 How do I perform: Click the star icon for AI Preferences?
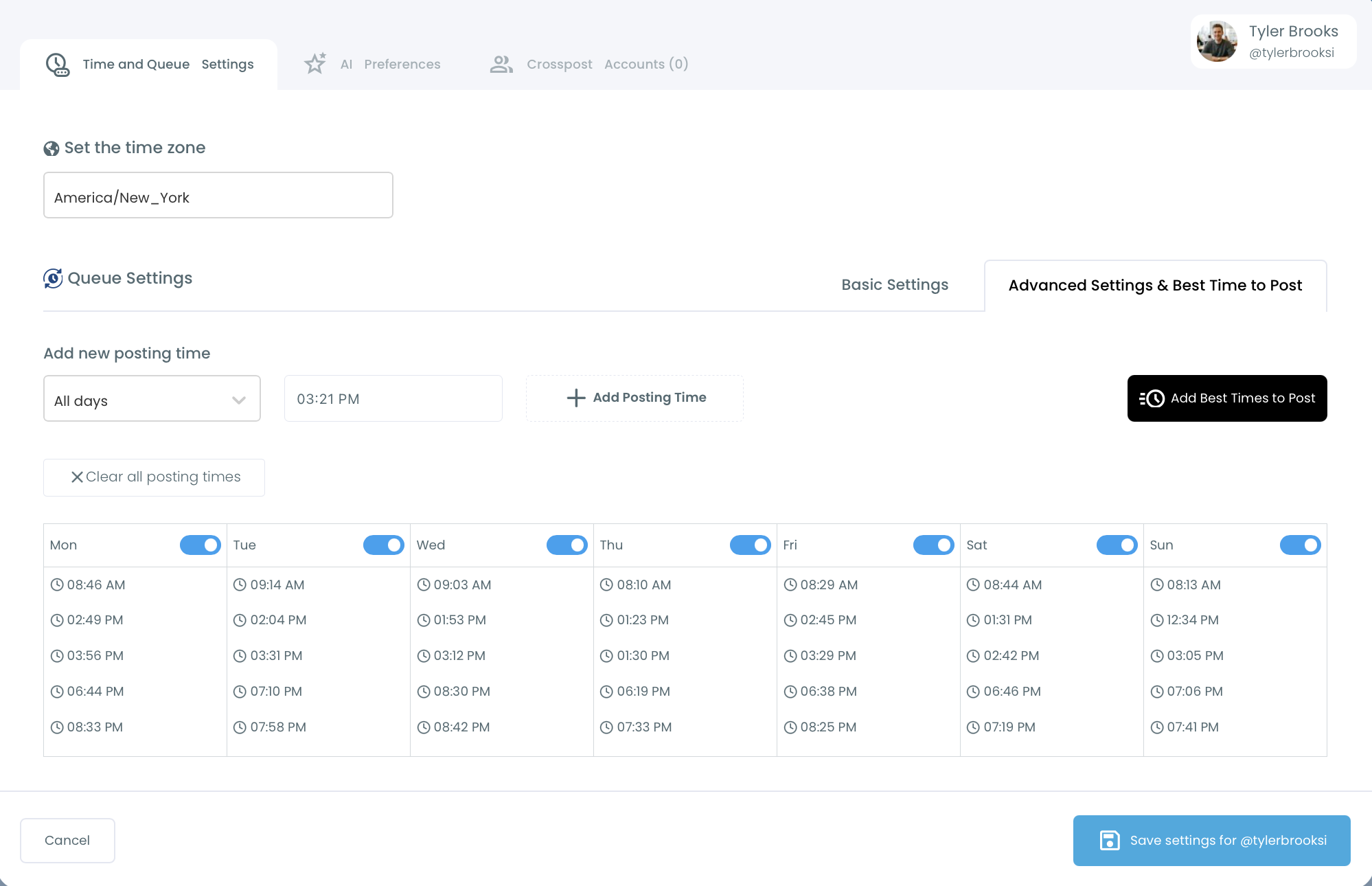pos(315,64)
